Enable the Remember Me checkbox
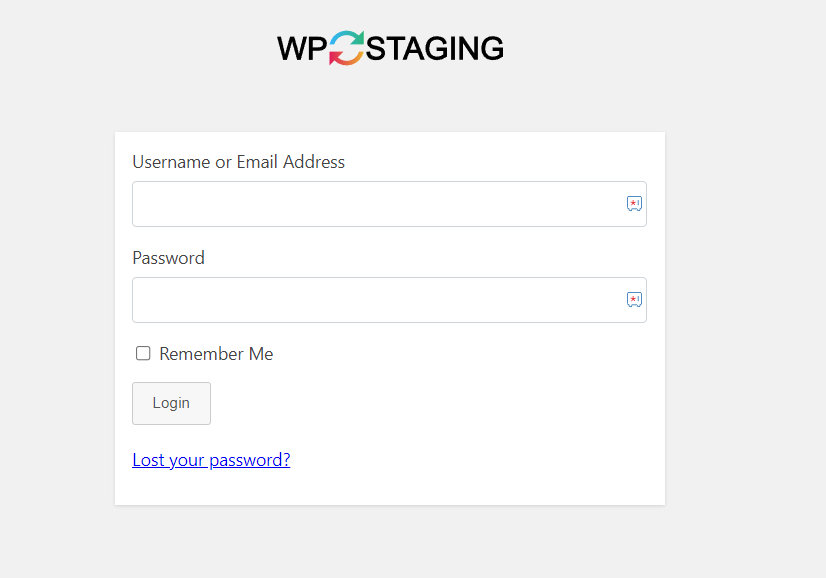The width and height of the screenshot is (826, 578). pyautogui.click(x=143, y=353)
